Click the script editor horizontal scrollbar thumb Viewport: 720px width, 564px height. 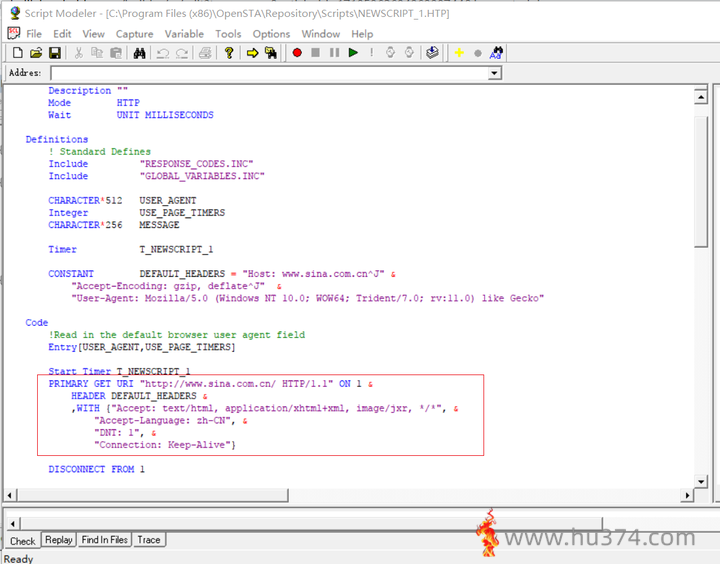(x=152, y=495)
